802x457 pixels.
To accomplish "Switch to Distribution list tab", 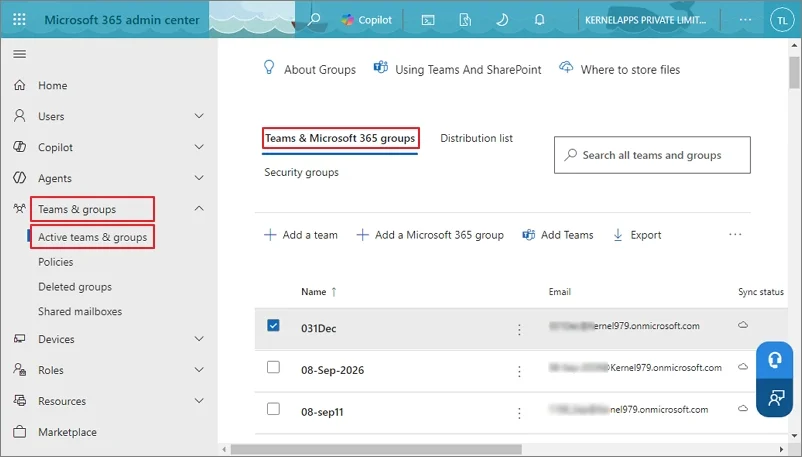I will click(x=476, y=138).
